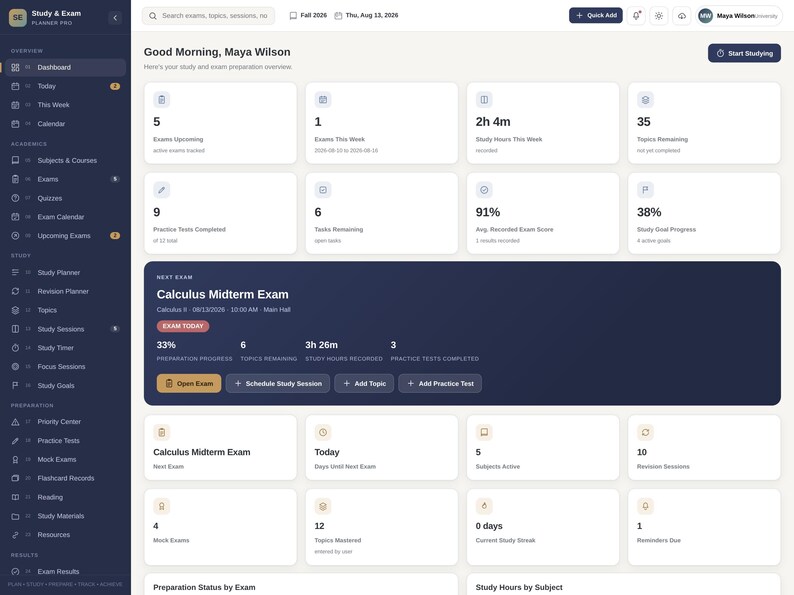Click the Study Planner sidebar icon

coord(15,272)
